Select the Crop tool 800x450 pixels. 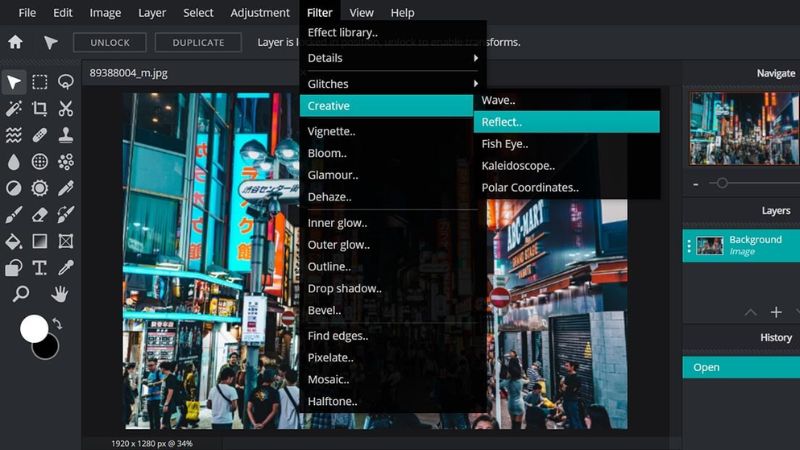click(40, 109)
